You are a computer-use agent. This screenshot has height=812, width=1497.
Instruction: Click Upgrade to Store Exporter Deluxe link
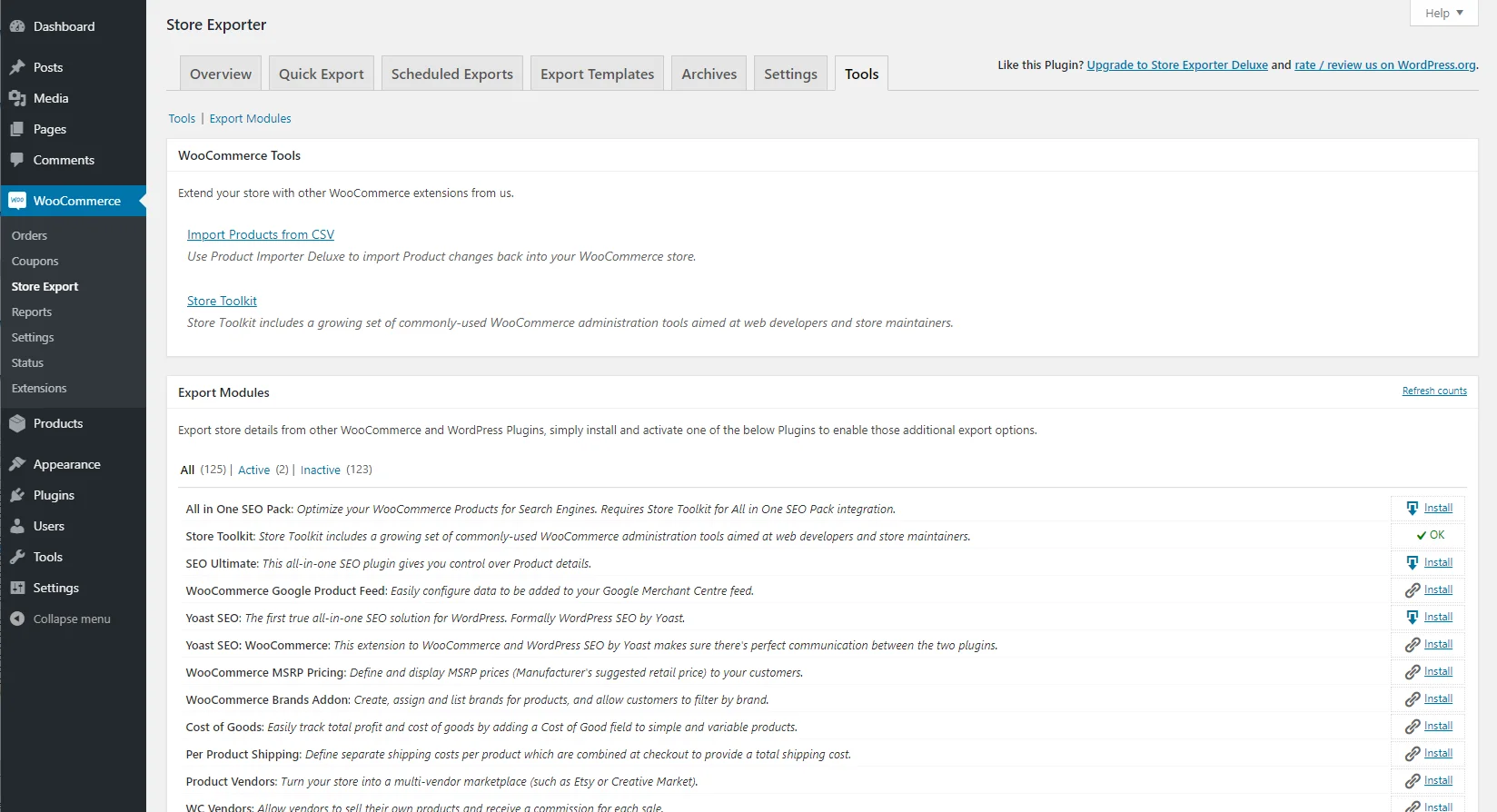[1177, 64]
